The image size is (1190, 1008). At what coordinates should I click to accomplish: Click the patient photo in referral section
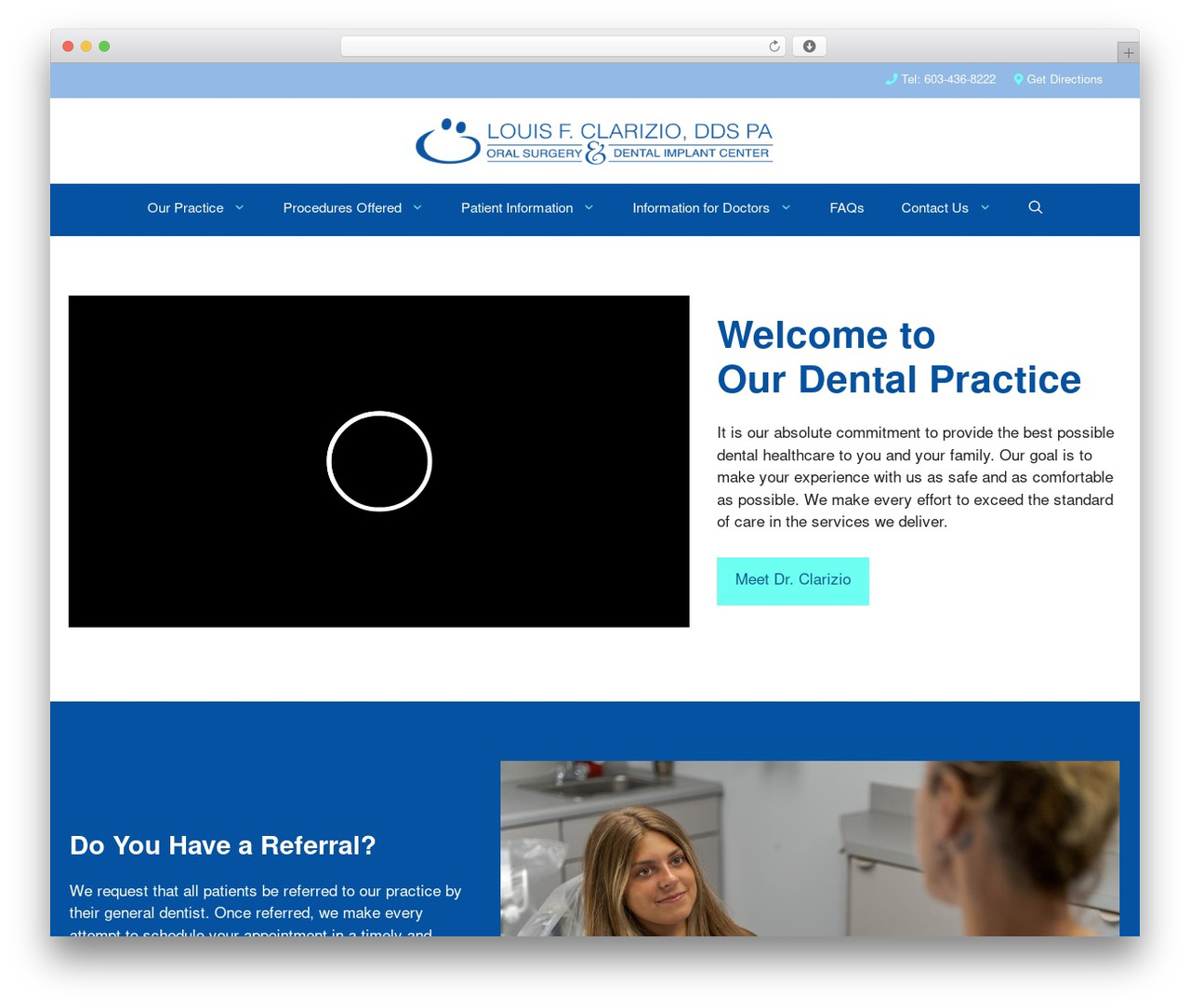[x=810, y=848]
